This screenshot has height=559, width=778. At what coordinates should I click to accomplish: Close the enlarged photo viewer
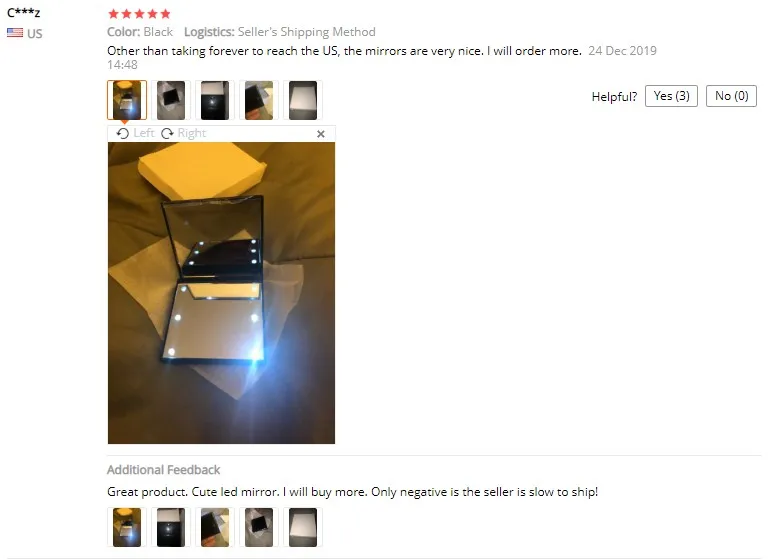click(321, 134)
